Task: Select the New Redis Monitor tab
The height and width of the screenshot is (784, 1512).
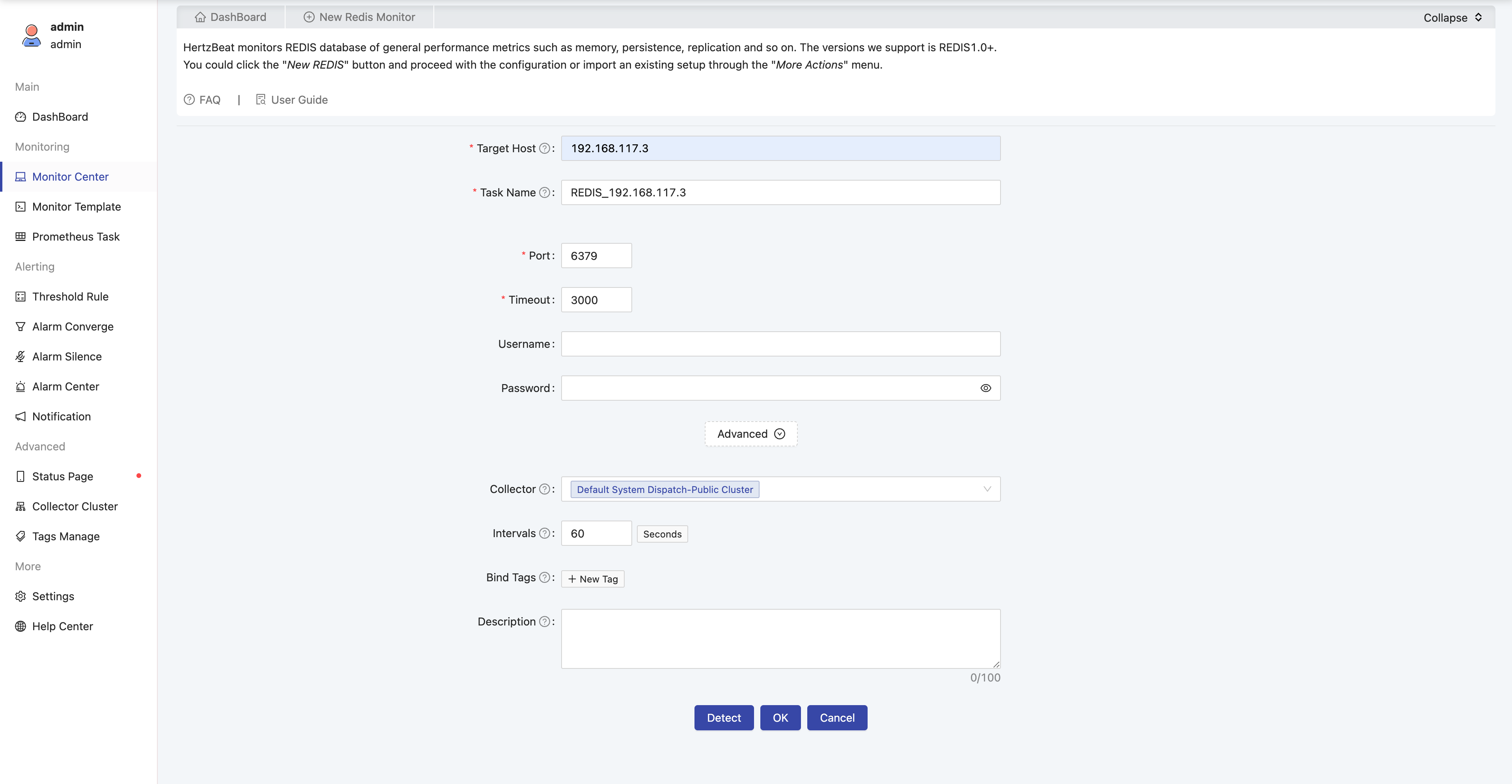Action: click(x=359, y=17)
